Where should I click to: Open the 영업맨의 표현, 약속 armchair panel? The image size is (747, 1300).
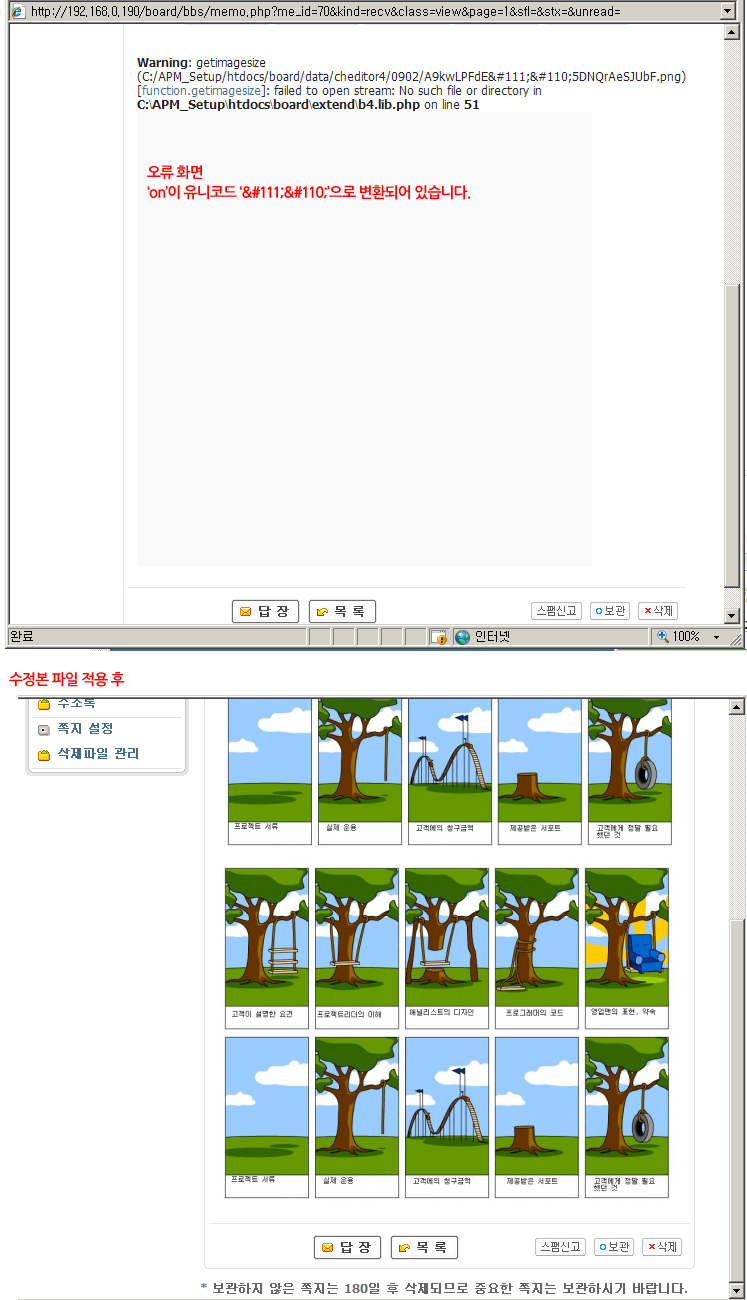point(627,947)
